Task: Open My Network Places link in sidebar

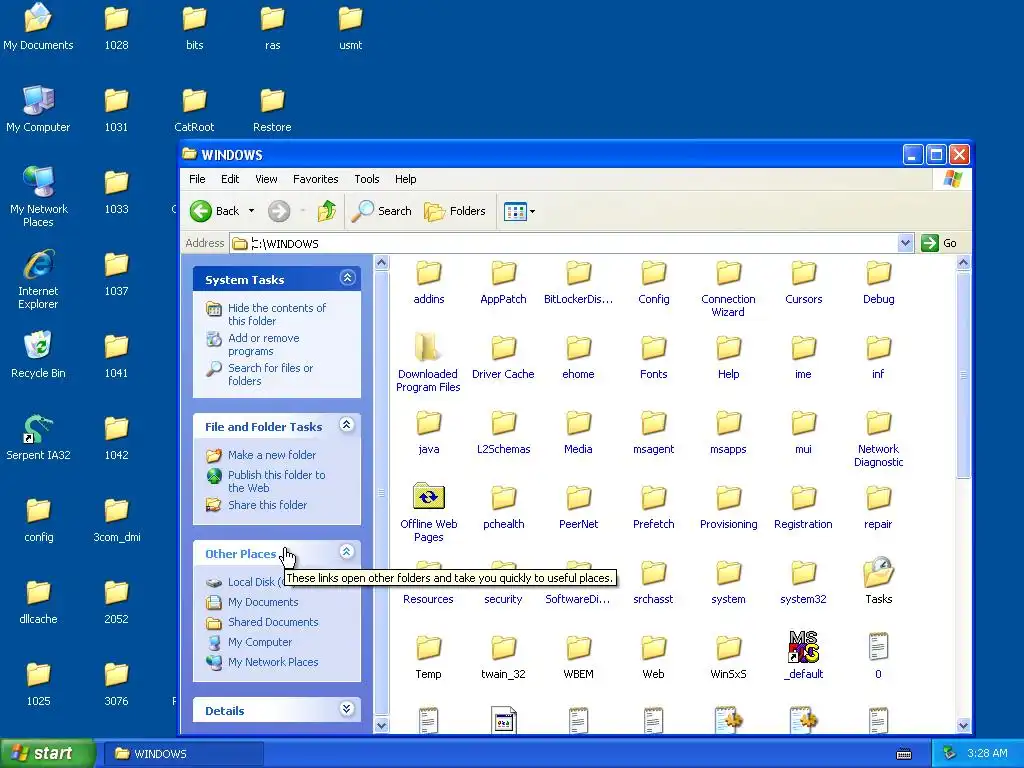Action: [x=272, y=662]
